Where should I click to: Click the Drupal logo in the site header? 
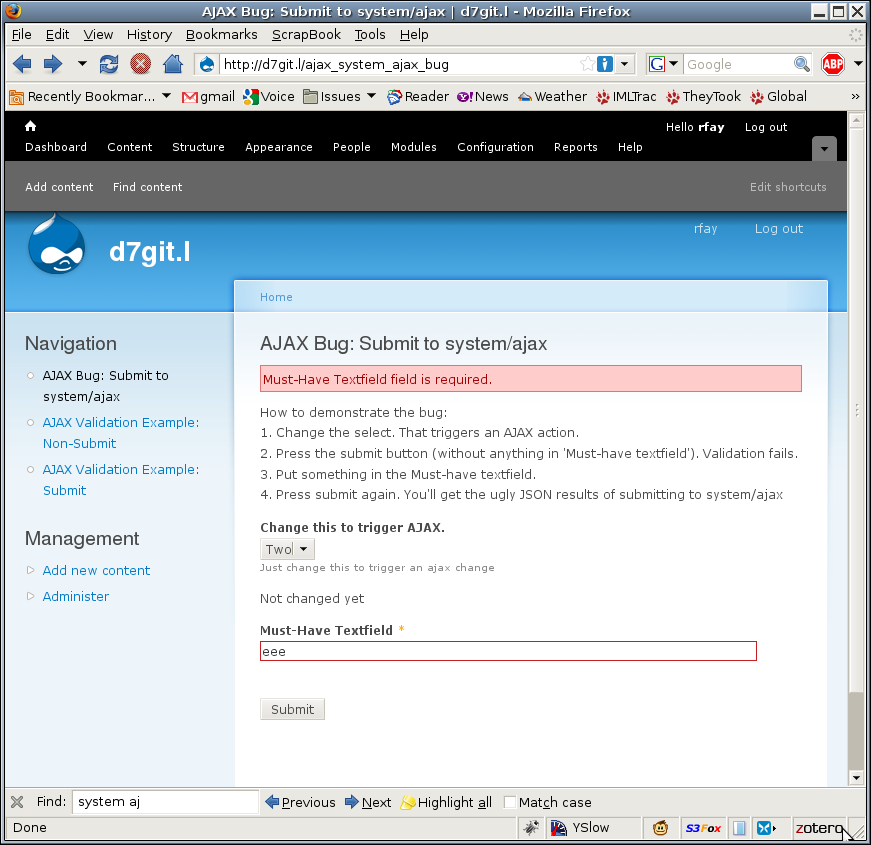click(x=56, y=243)
